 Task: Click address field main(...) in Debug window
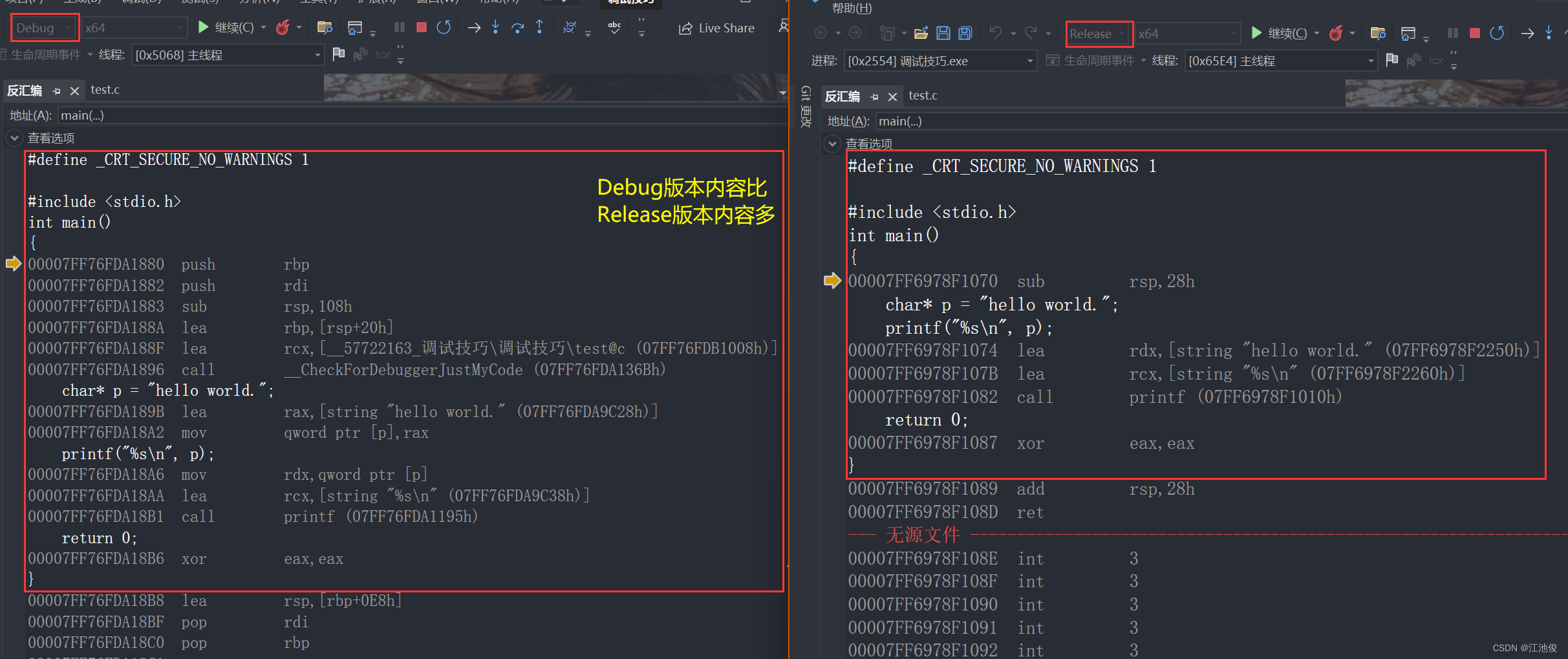[423, 115]
